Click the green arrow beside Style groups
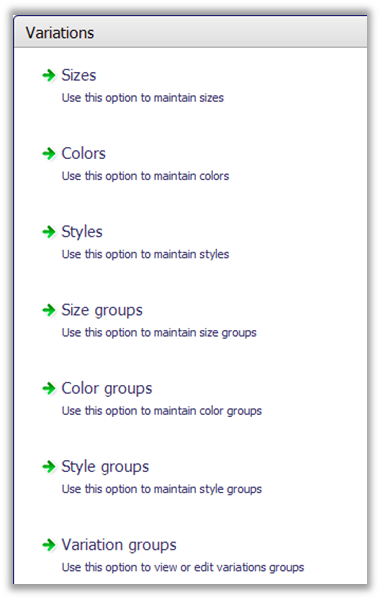The image size is (380, 599). click(x=49, y=467)
